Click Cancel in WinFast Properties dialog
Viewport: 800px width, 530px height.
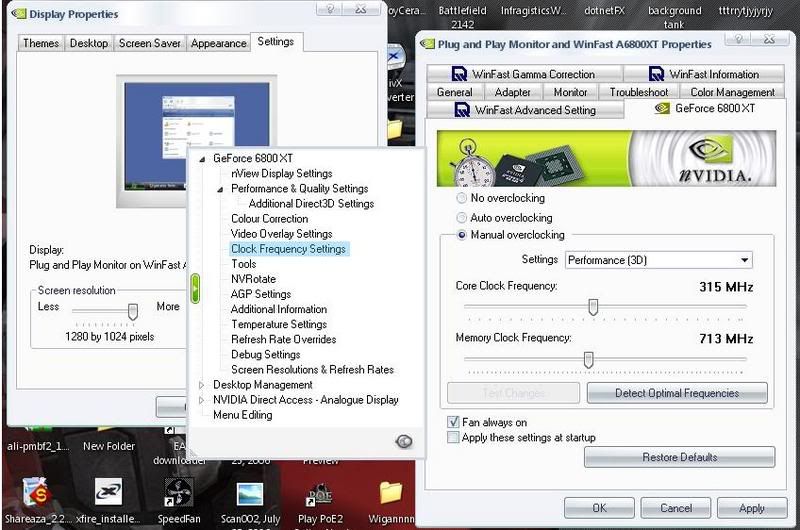click(676, 508)
